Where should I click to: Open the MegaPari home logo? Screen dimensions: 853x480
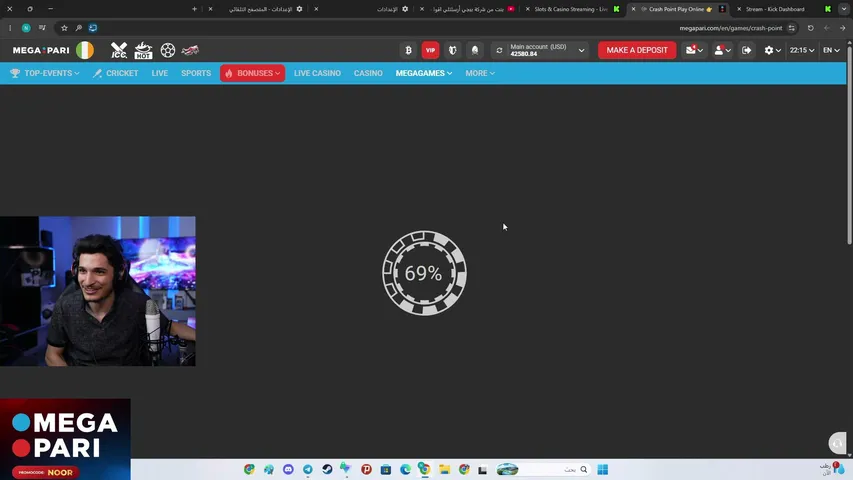click(x=41, y=50)
